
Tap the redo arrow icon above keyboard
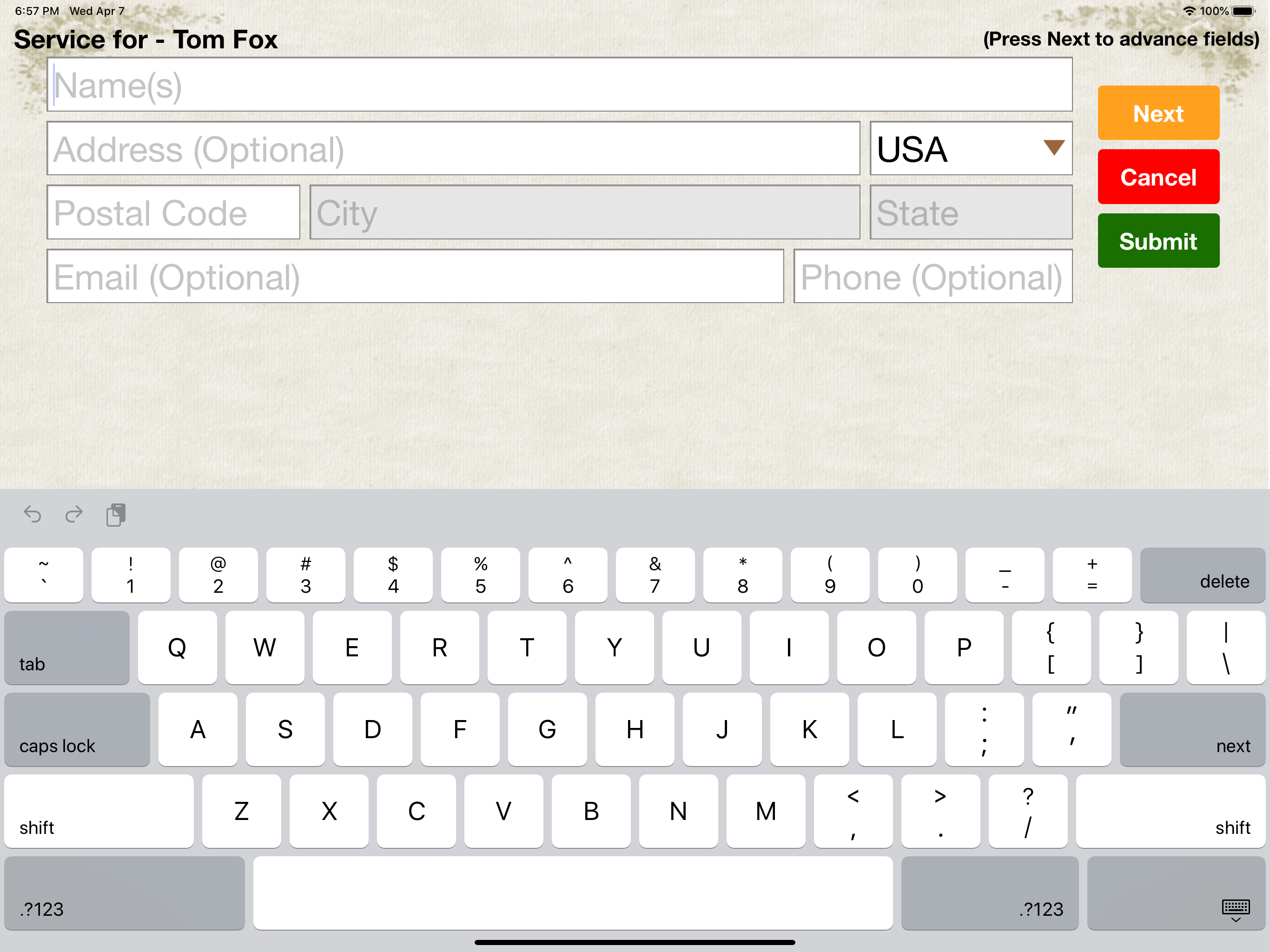click(x=74, y=514)
